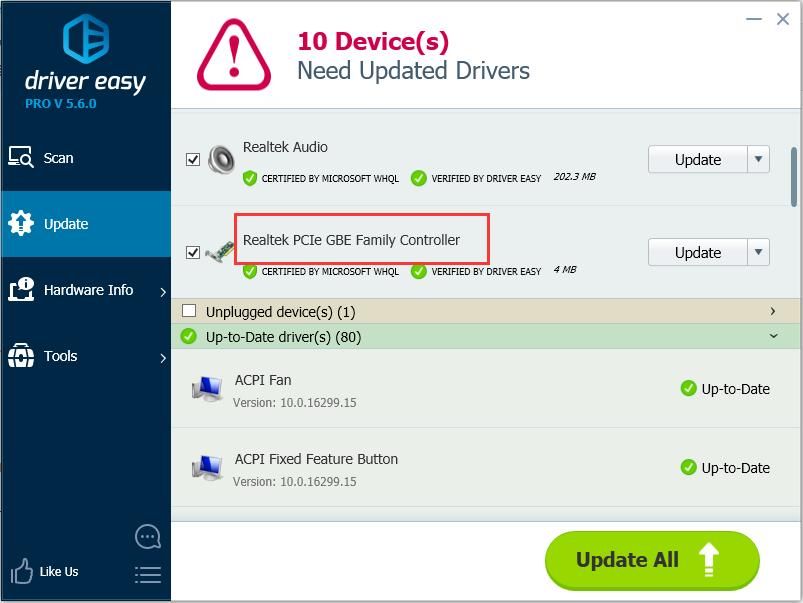Open the feedback chat bubble icon
This screenshot has height=603, width=803.
147,537
